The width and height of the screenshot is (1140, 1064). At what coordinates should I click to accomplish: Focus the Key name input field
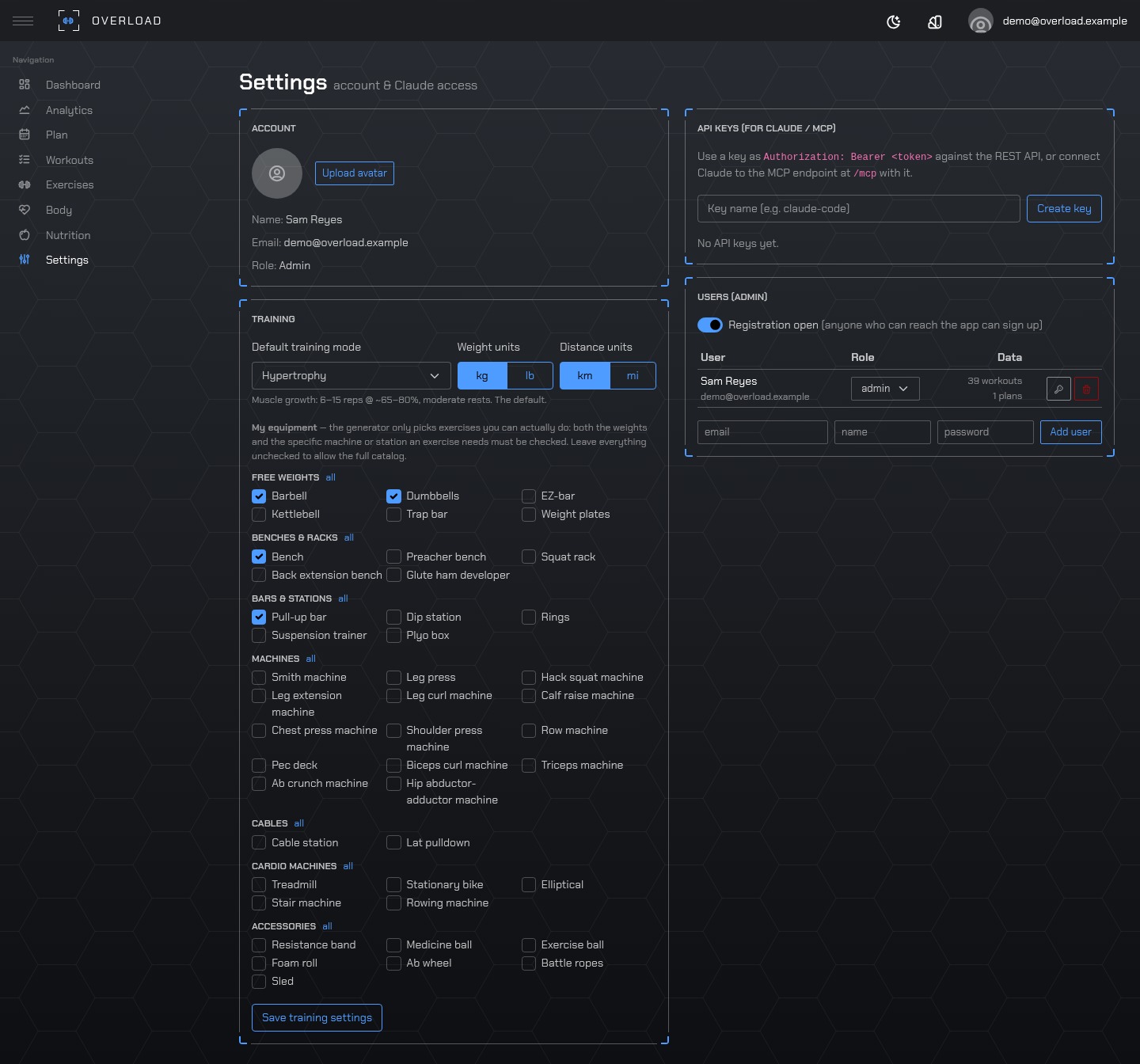click(859, 209)
